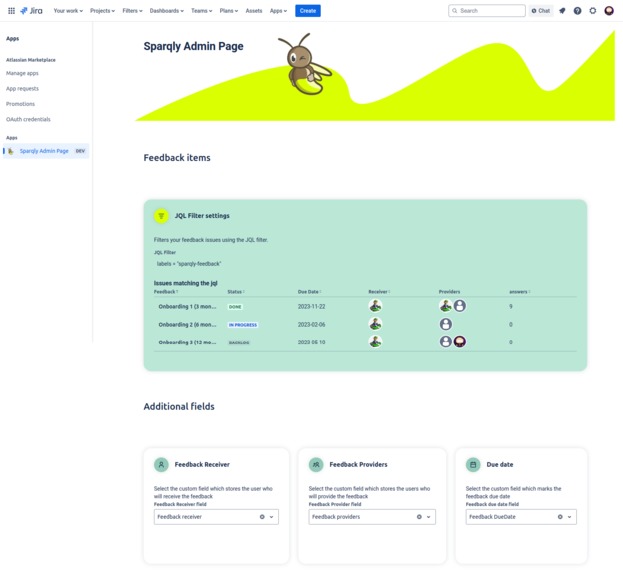Screen dimensions: 623x573
Task: Click receiver avatar in Onboarding 1 row
Action: point(375,306)
